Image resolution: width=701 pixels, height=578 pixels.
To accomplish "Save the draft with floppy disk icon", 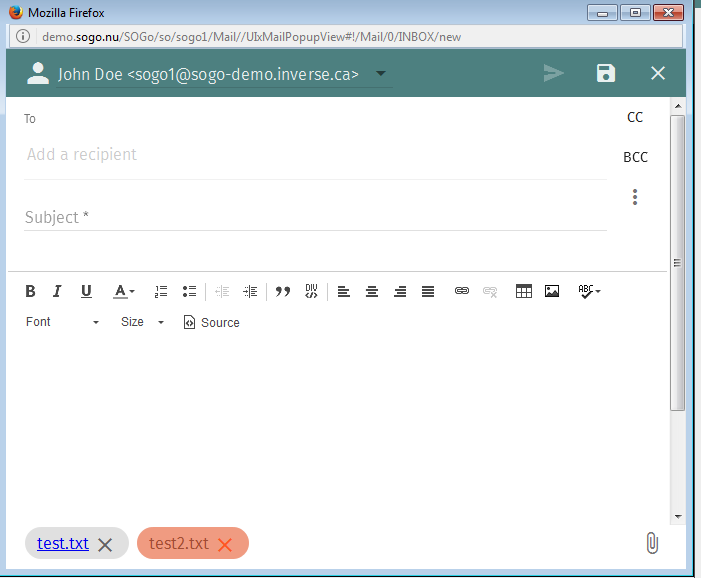I will point(605,73).
